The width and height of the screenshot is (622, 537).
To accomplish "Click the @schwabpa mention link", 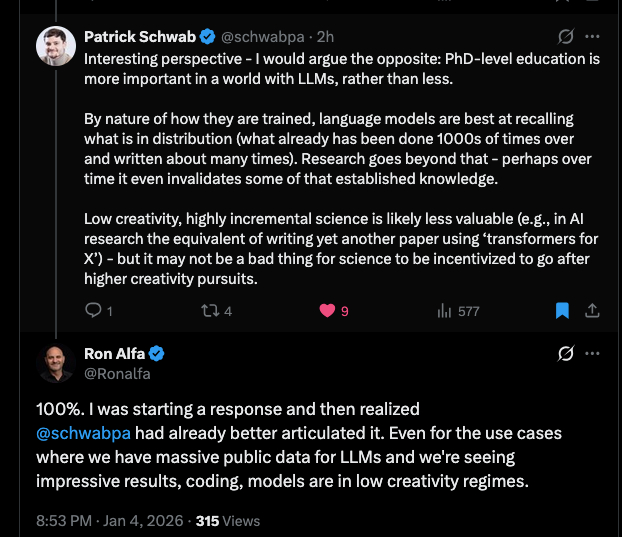I will click(x=83, y=433).
